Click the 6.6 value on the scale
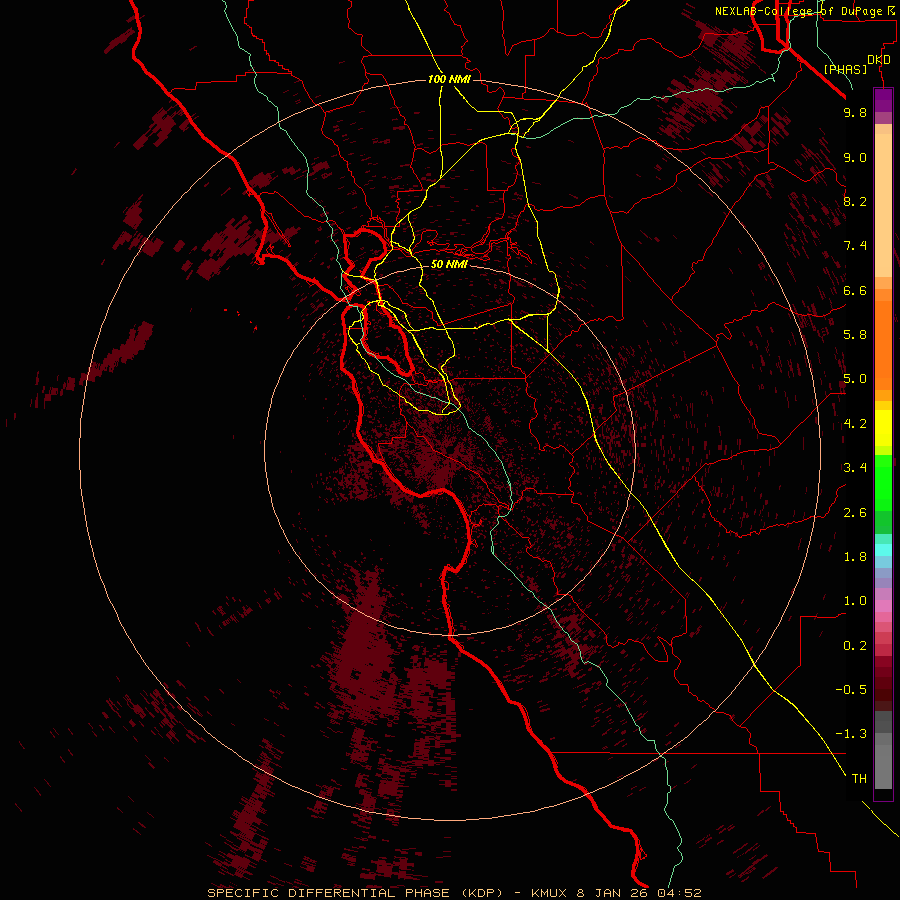Screen dimensions: 900x900 click(x=855, y=290)
